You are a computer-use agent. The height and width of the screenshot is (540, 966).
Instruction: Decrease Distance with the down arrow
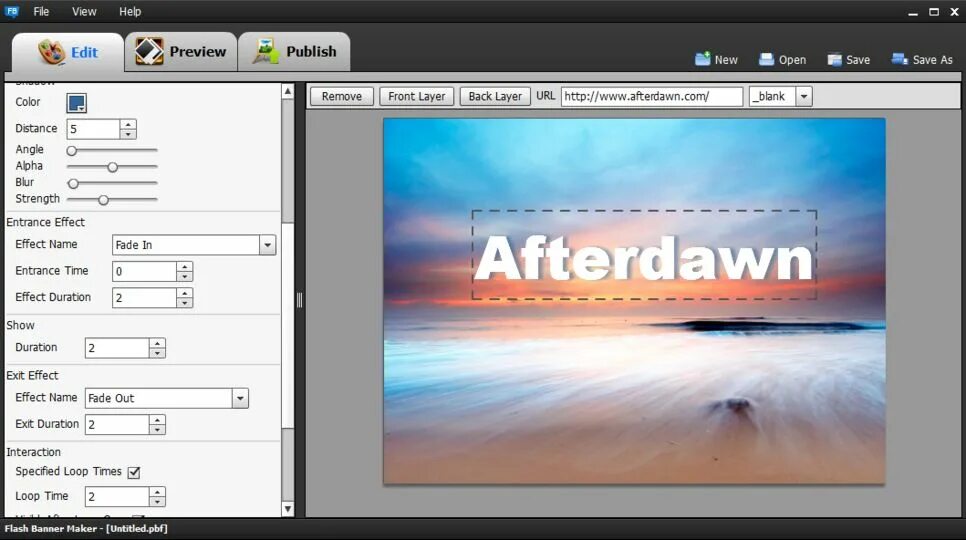[x=128, y=134]
